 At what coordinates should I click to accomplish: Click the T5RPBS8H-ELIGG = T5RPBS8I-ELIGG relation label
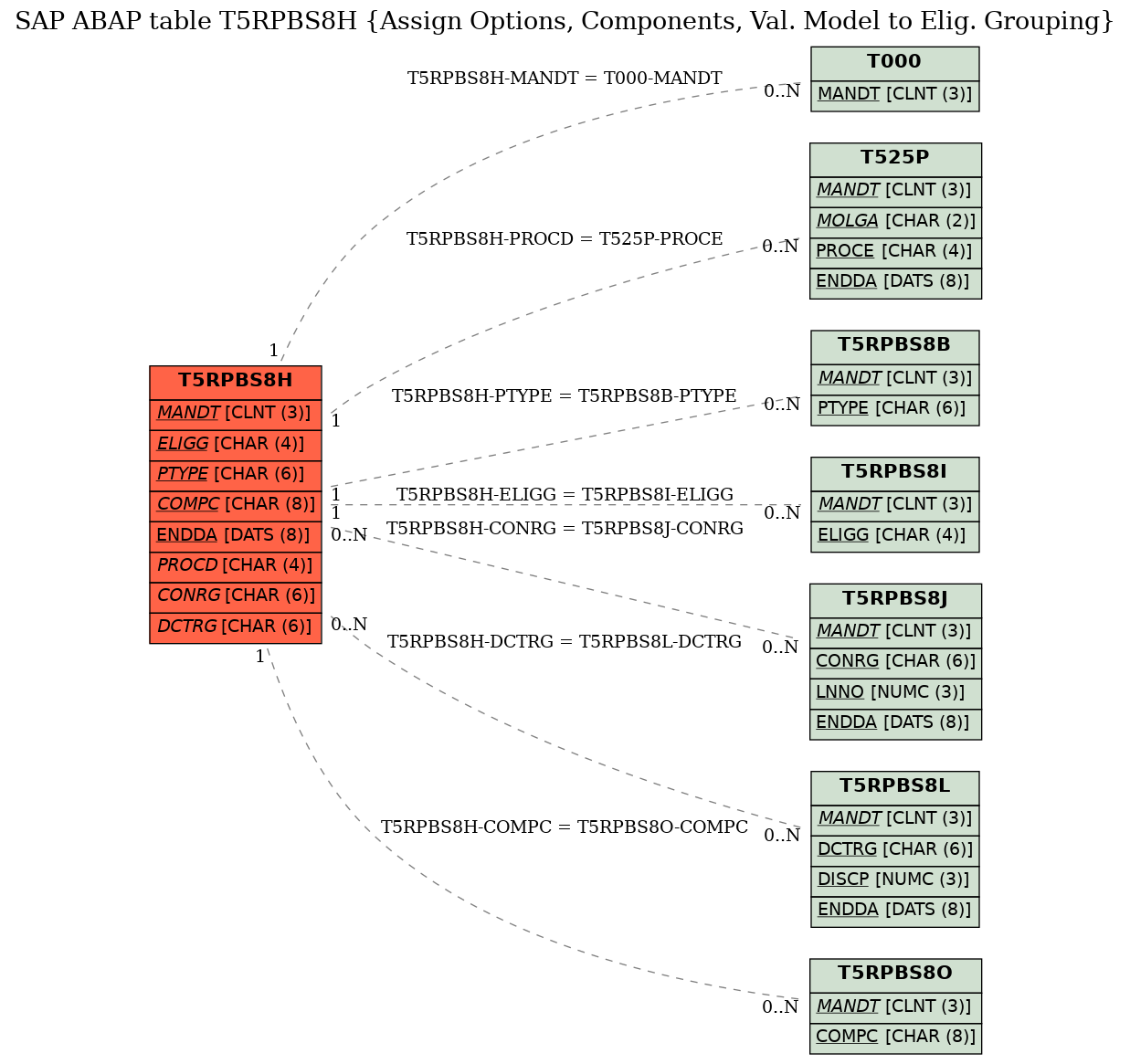click(565, 495)
